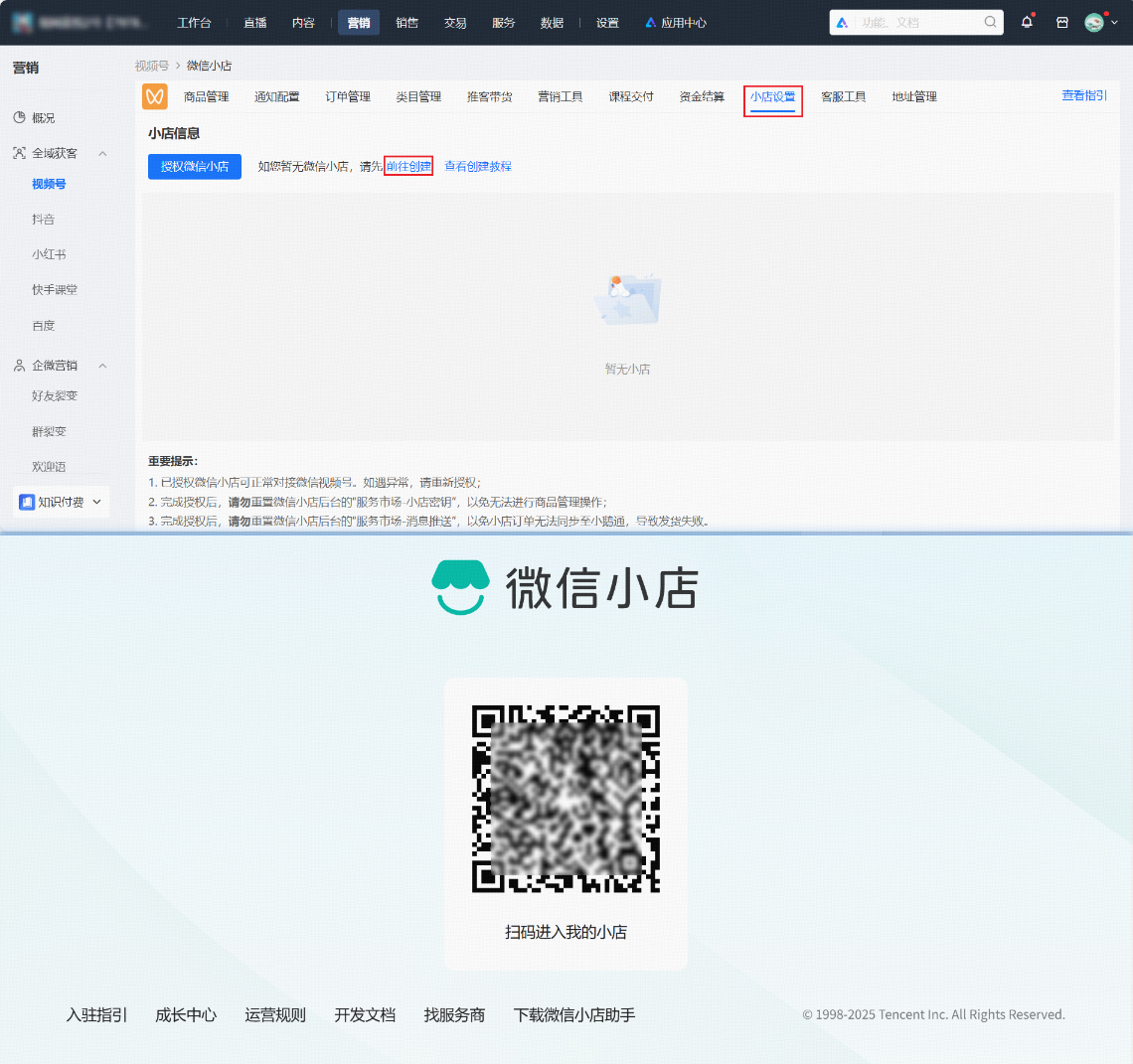Select 抖音 in the sidebar

tap(43, 219)
